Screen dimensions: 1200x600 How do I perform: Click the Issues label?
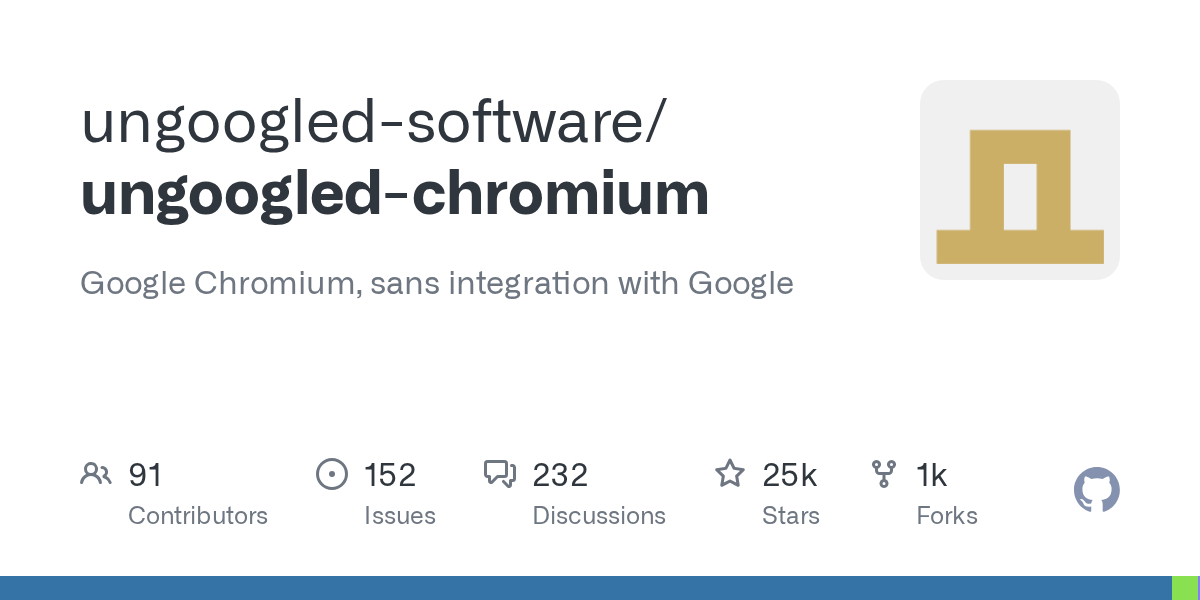point(400,516)
